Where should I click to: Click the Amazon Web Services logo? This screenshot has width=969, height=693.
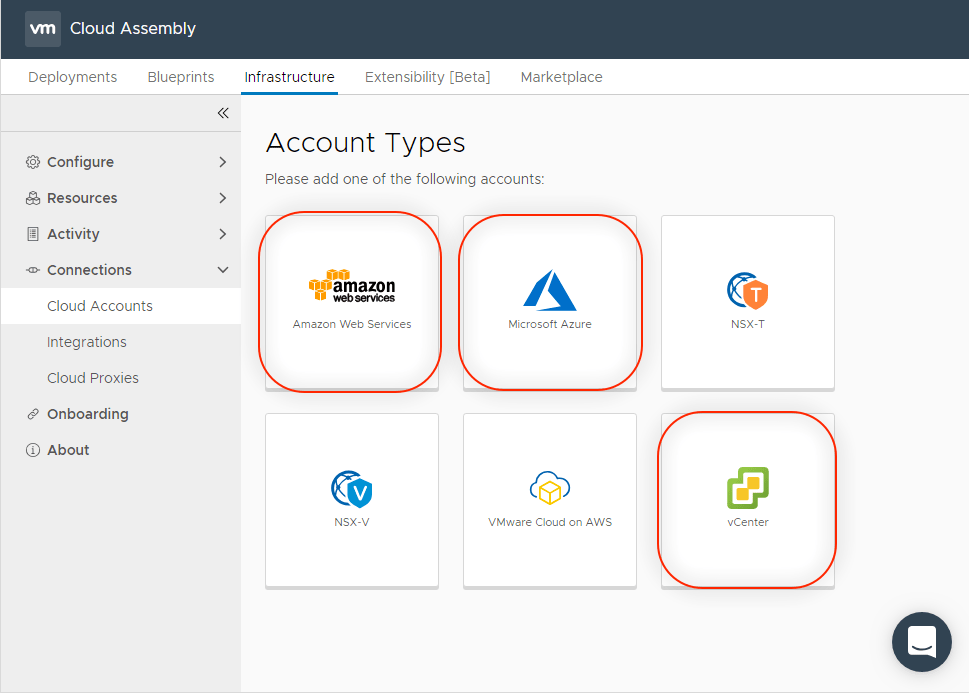352,286
